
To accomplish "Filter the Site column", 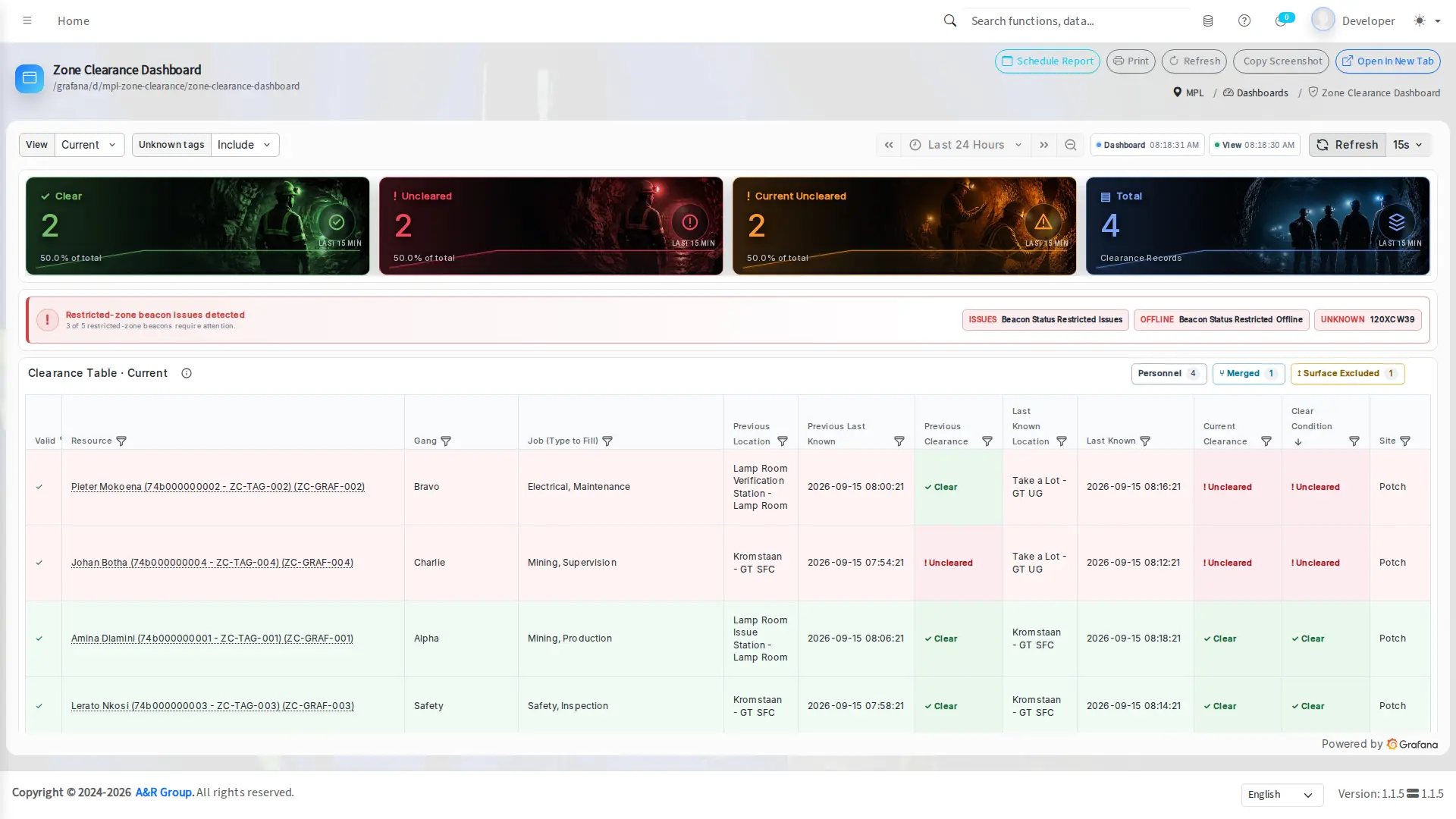I will [1405, 441].
